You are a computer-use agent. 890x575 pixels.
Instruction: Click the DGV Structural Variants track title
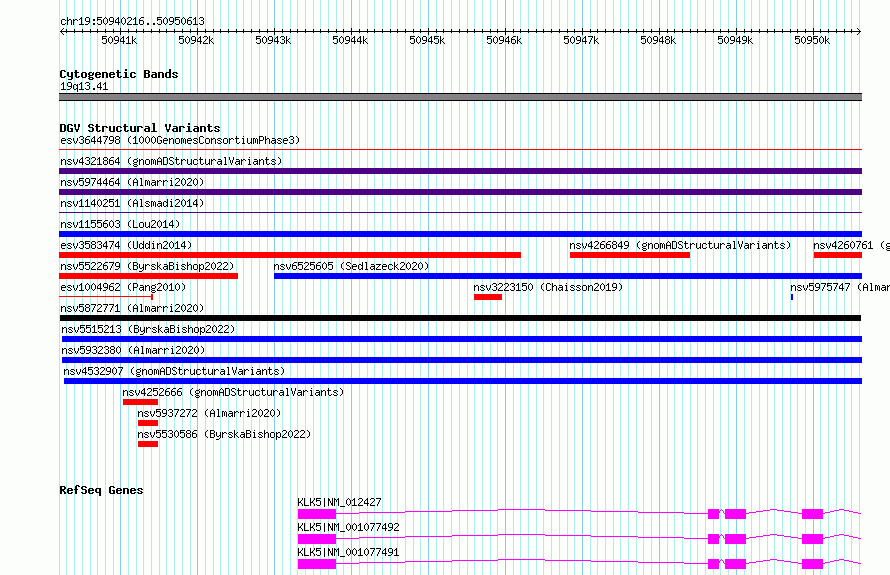tap(140, 128)
